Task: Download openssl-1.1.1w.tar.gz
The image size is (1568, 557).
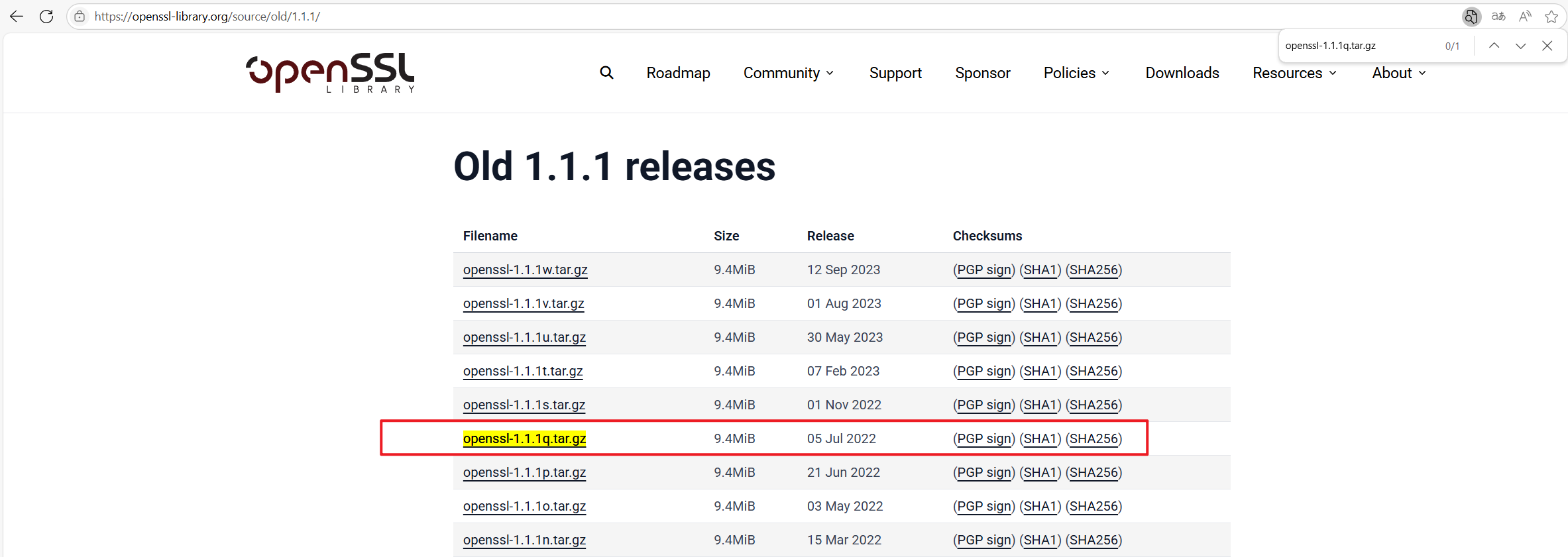Action: [525, 270]
